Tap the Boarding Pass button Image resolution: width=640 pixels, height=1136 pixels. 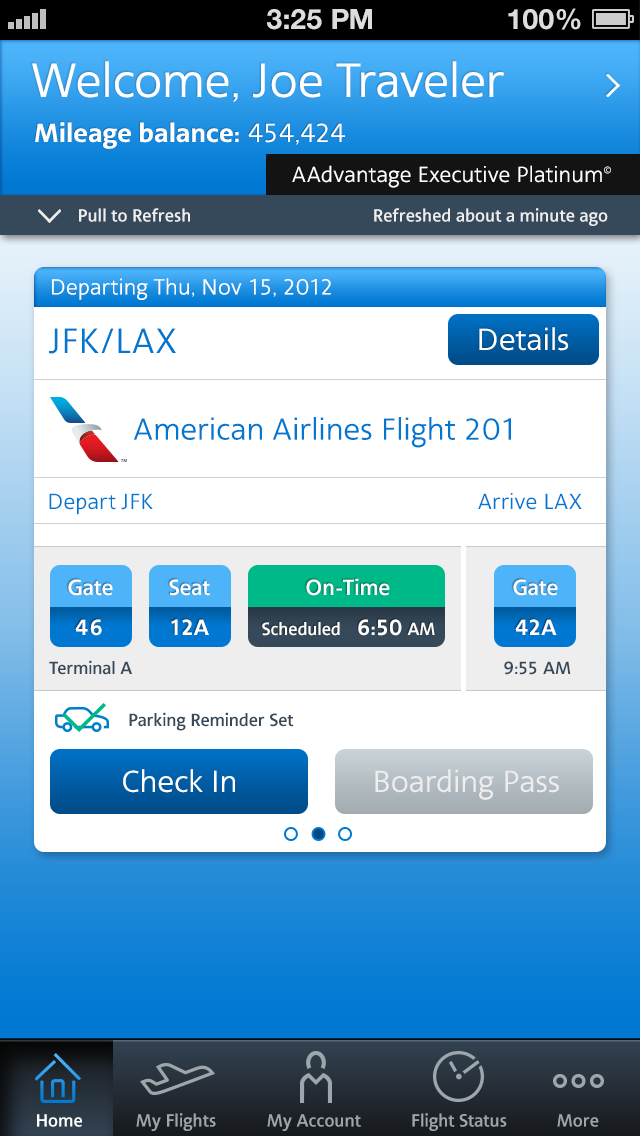(464, 781)
